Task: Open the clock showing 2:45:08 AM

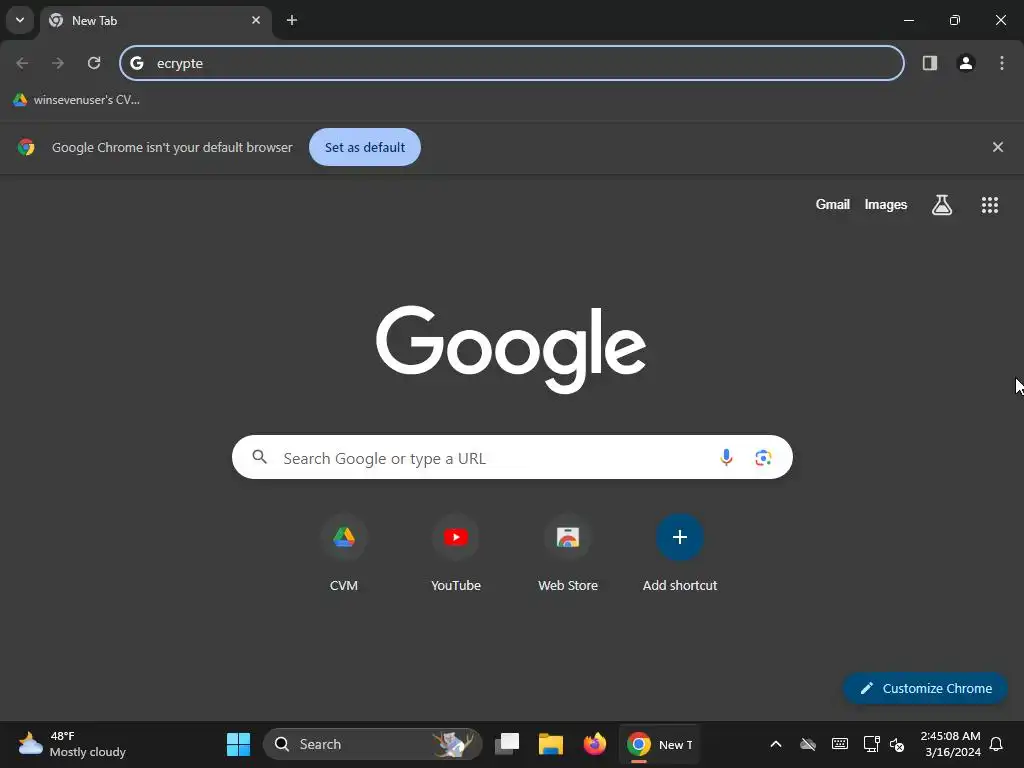Action: pos(950,744)
